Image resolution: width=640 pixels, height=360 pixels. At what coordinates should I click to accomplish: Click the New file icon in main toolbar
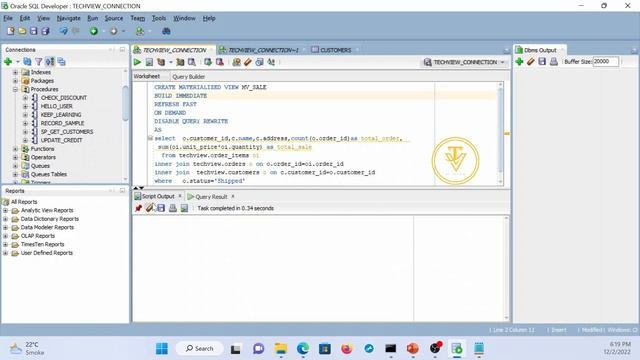[x=11, y=31]
